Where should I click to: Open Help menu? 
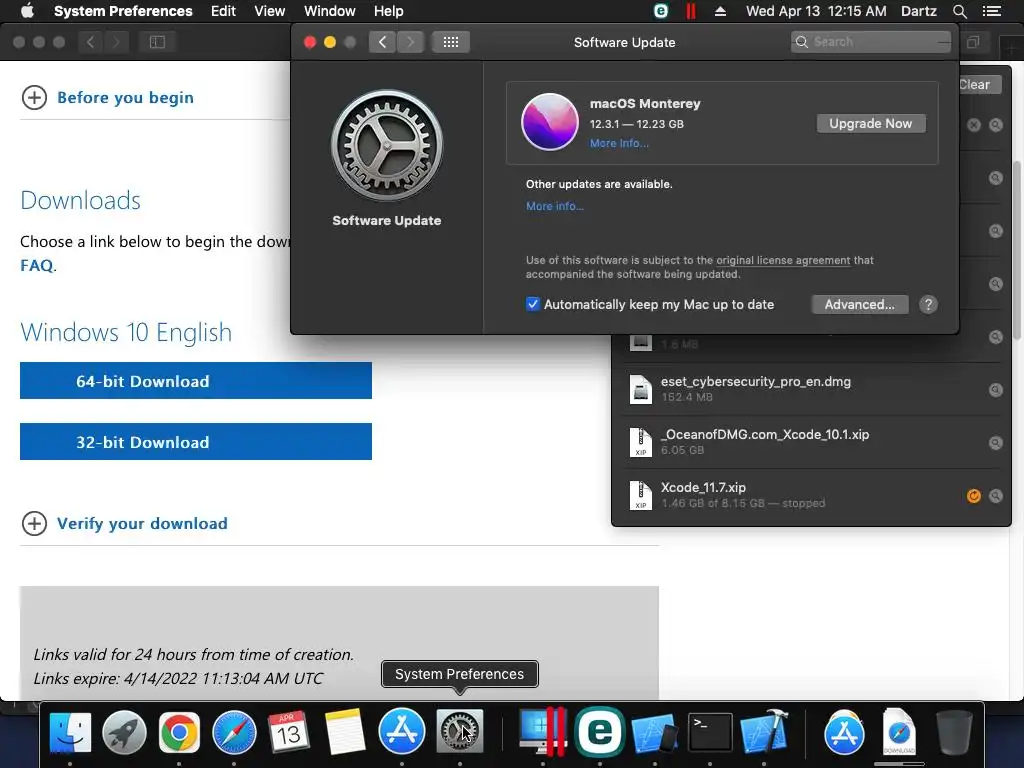(388, 11)
